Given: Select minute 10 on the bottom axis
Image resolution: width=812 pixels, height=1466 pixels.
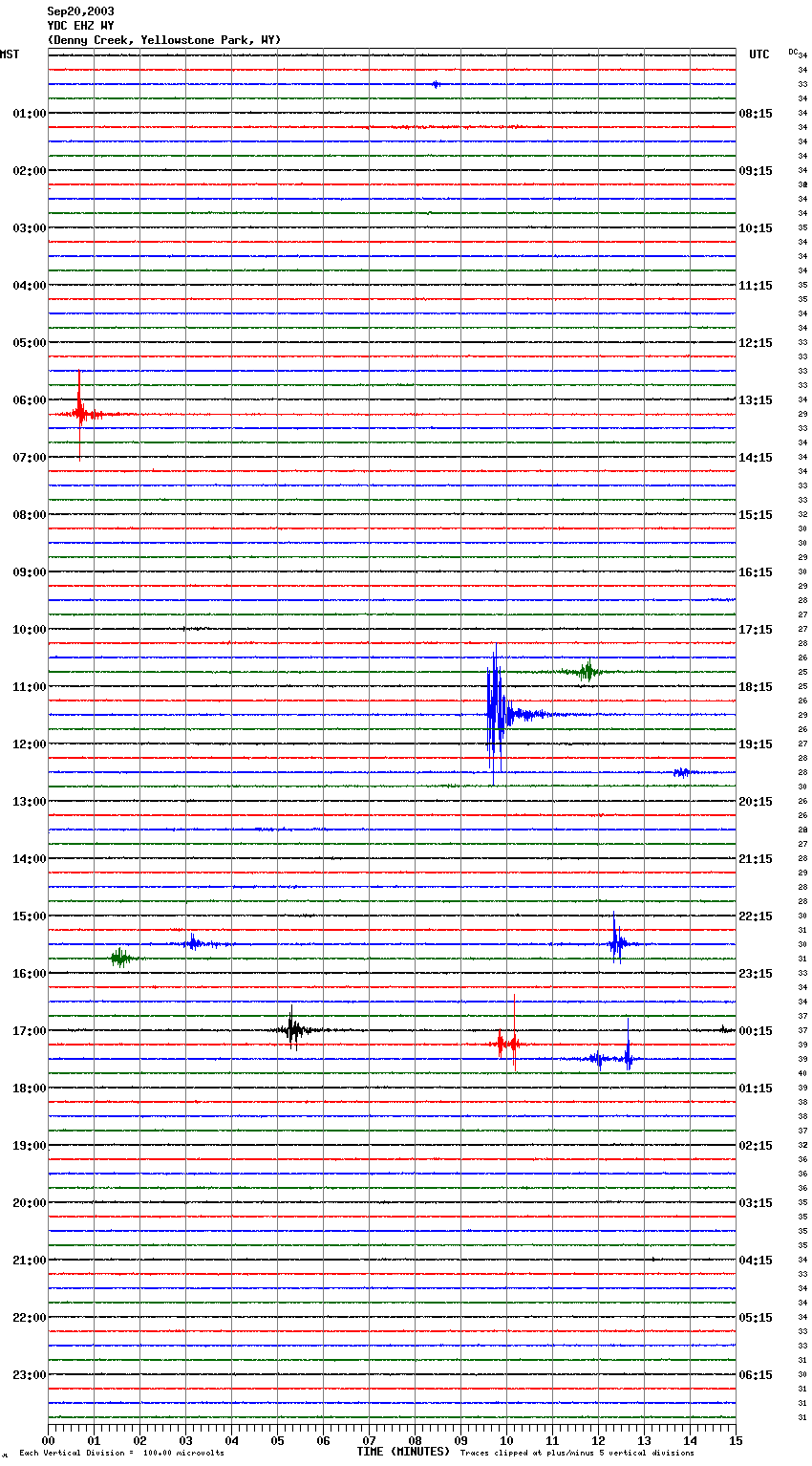Looking at the screenshot, I should click(x=506, y=1440).
